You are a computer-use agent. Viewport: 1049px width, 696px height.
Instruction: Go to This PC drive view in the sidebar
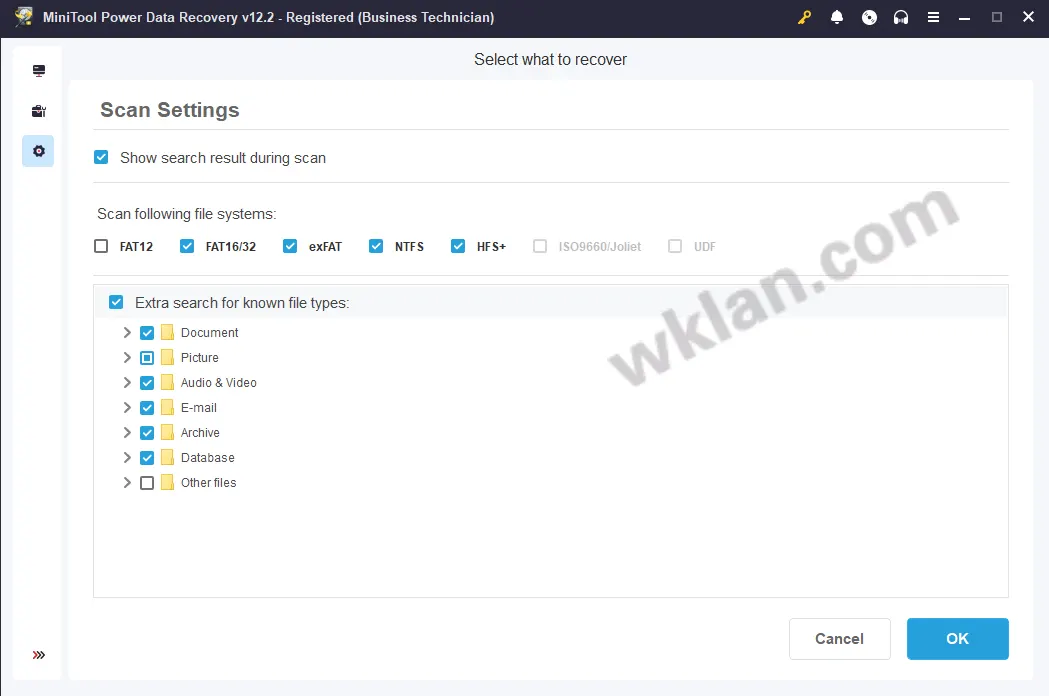39,70
